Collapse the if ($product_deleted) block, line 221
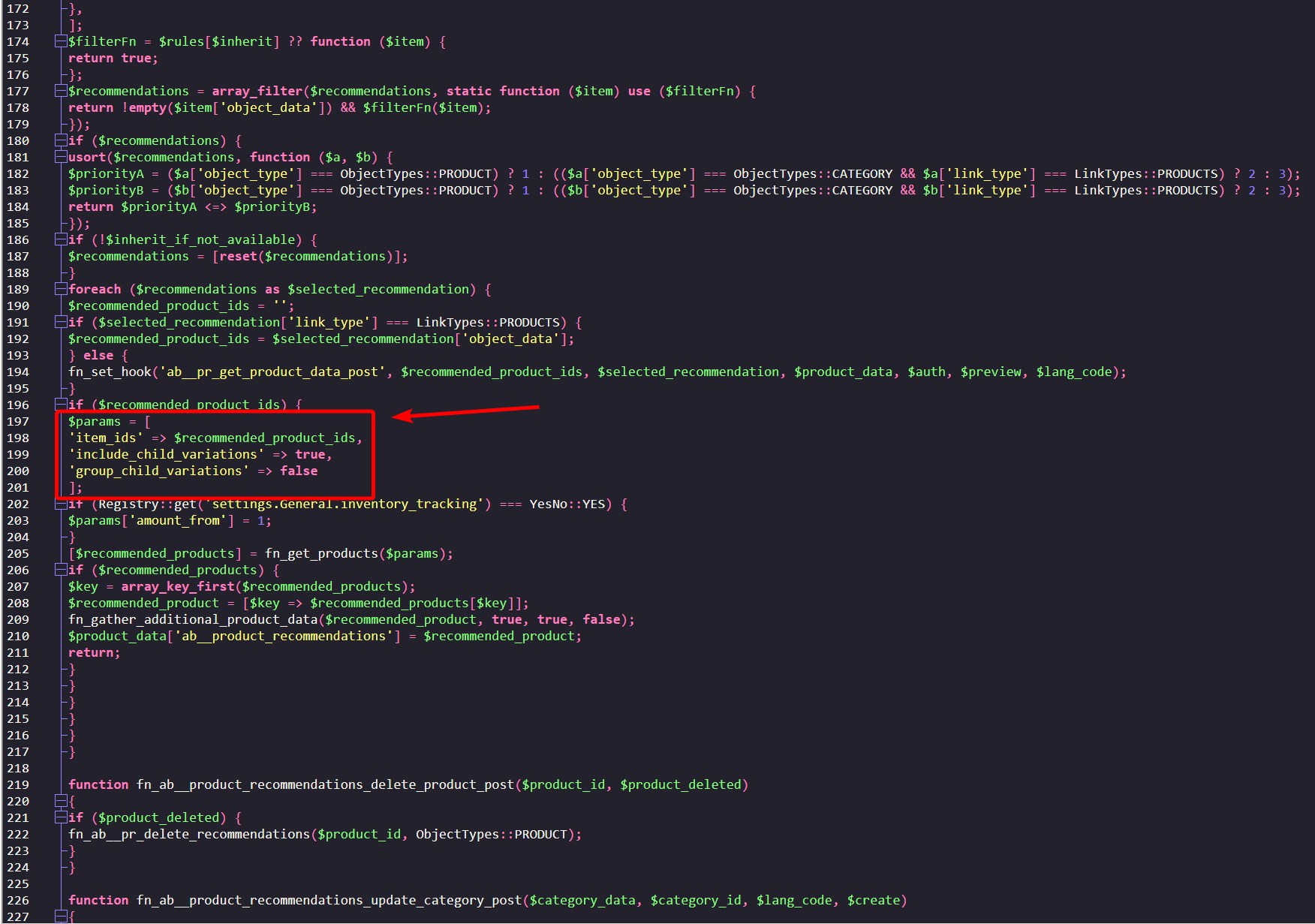Image resolution: width=1315 pixels, height=924 pixels. pos(60,818)
